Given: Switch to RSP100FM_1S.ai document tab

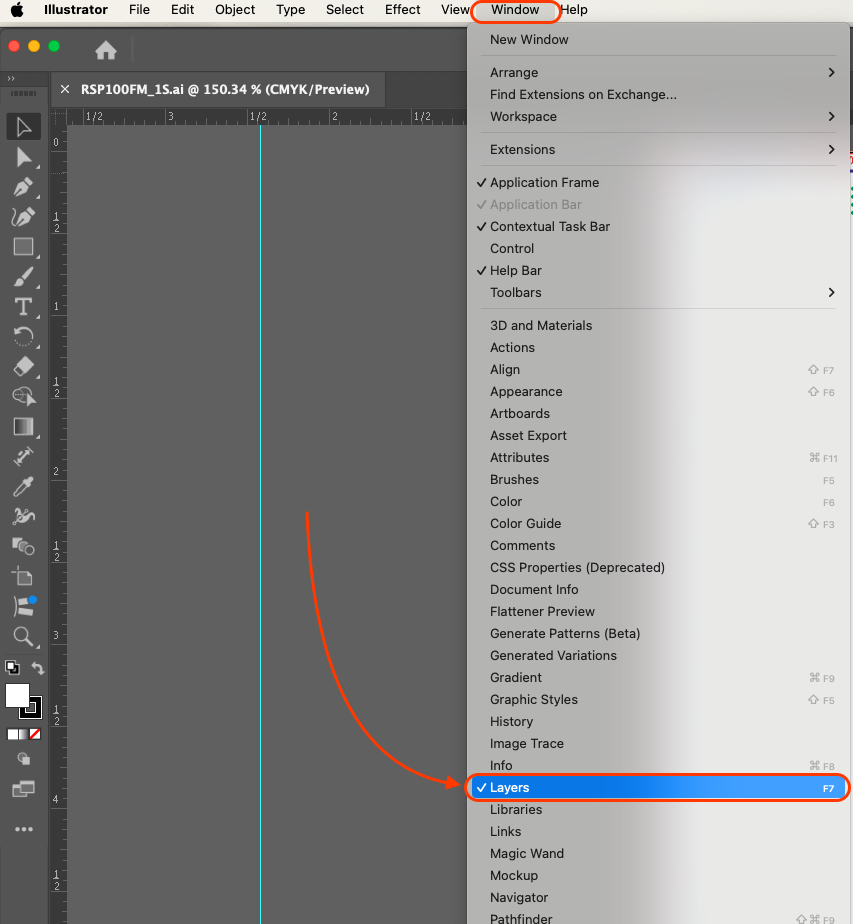Looking at the screenshot, I should coord(225,90).
